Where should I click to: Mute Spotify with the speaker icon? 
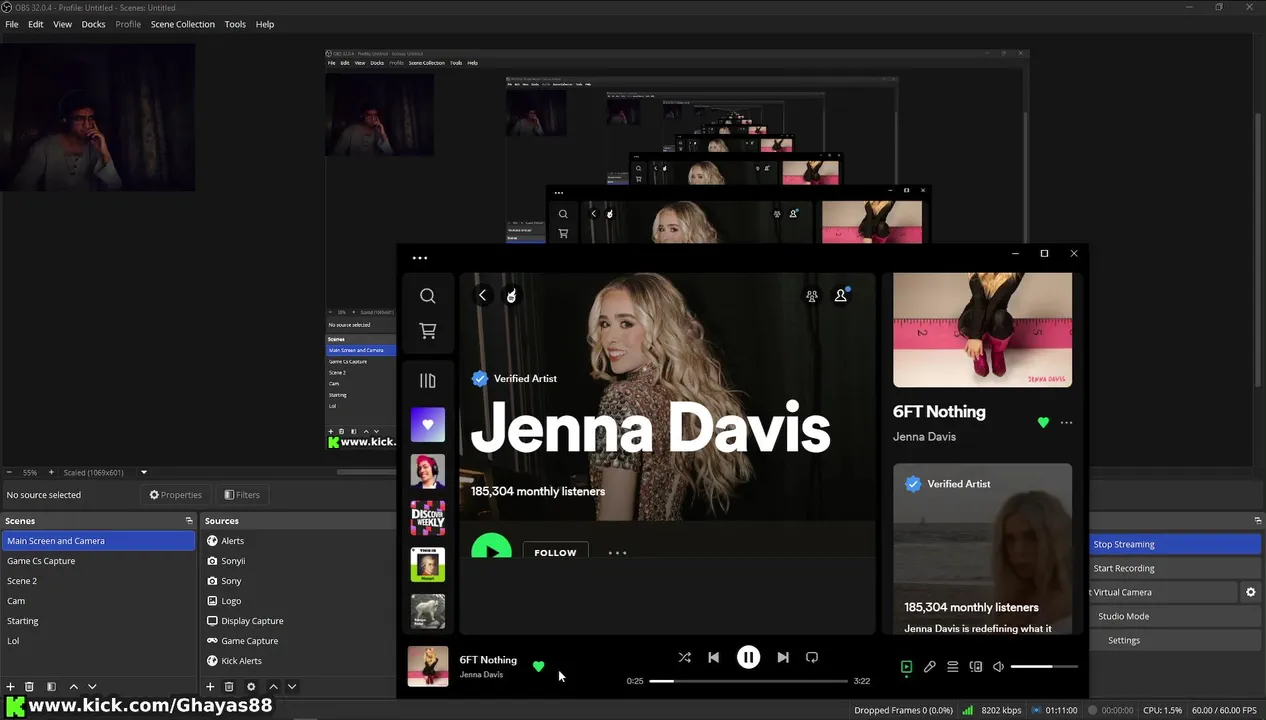pyautogui.click(x=998, y=667)
